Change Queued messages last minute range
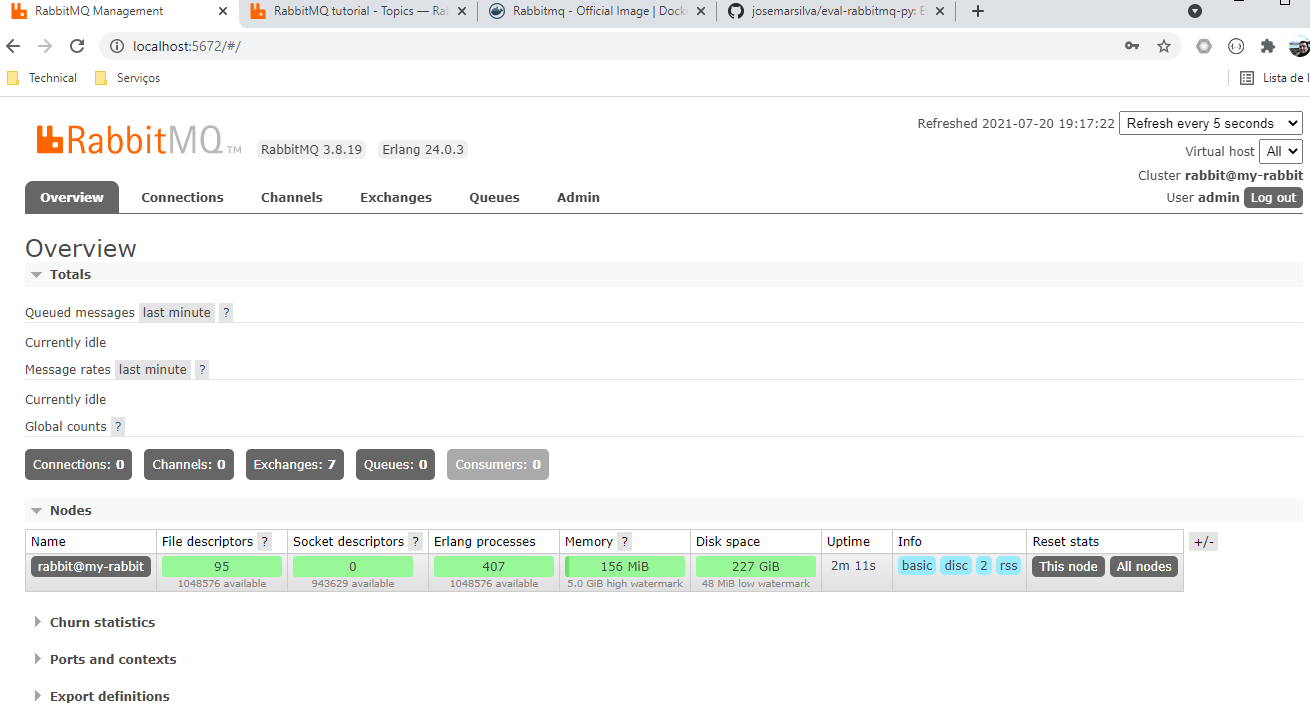1310x706 pixels. [x=177, y=312]
